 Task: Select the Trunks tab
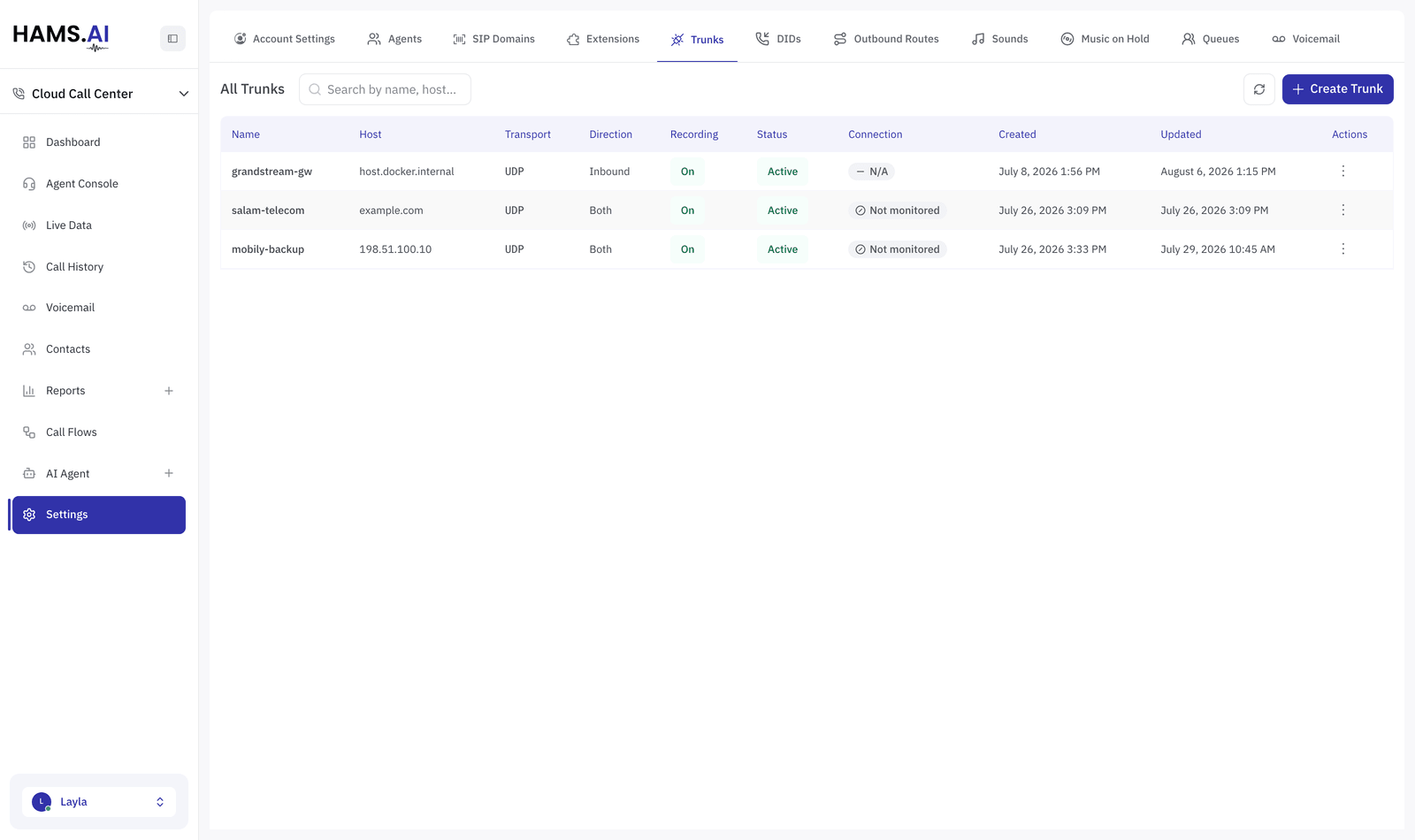697,40
